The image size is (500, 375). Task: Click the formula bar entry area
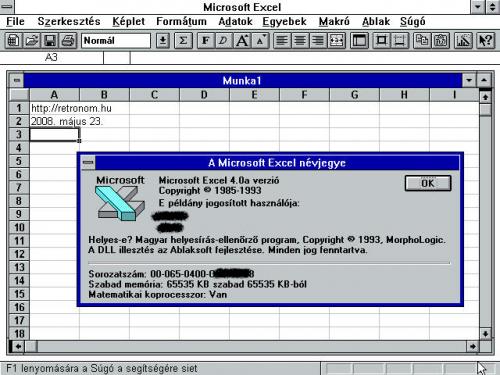coord(315,58)
